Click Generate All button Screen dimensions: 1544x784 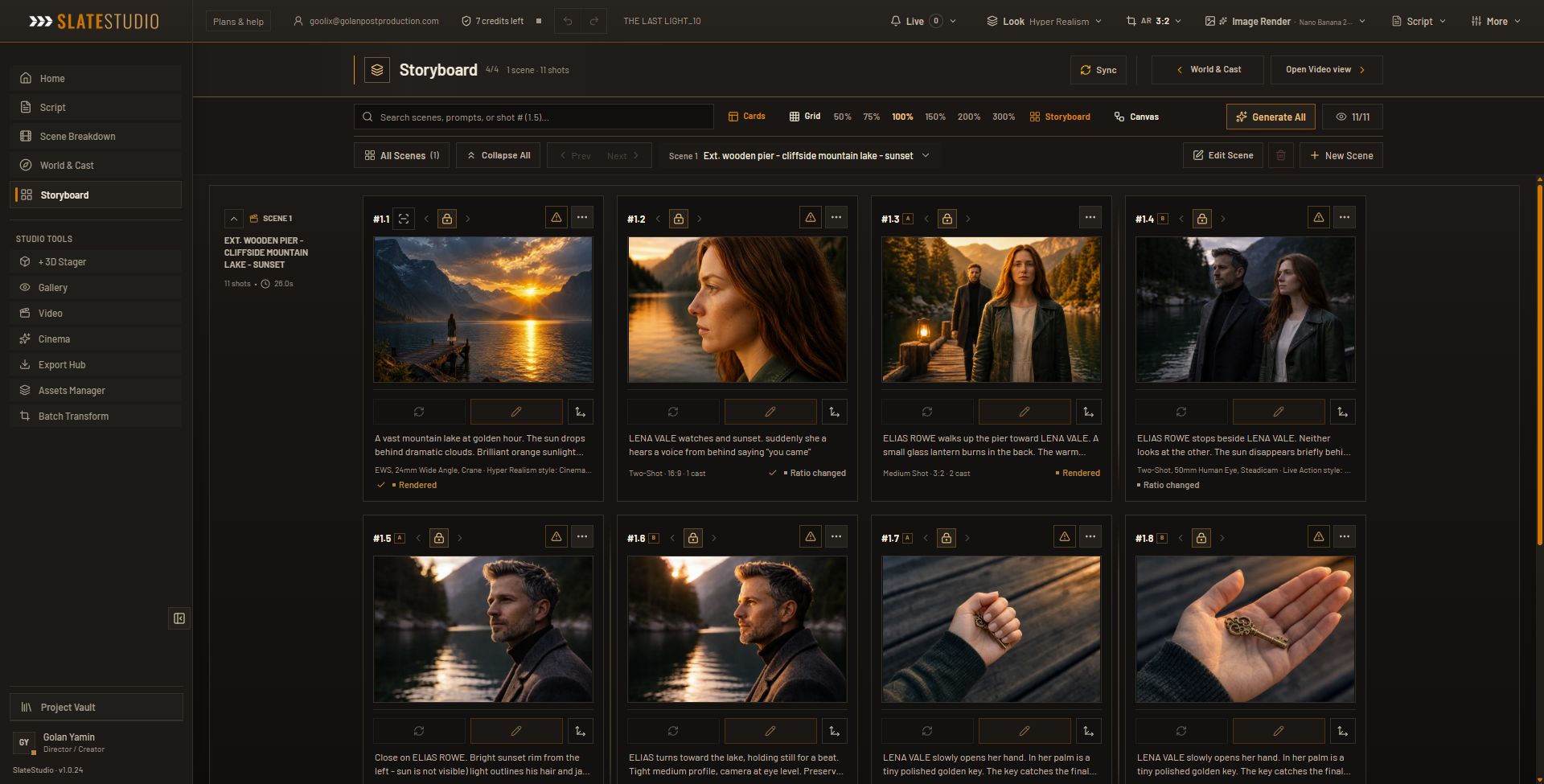click(x=1271, y=117)
